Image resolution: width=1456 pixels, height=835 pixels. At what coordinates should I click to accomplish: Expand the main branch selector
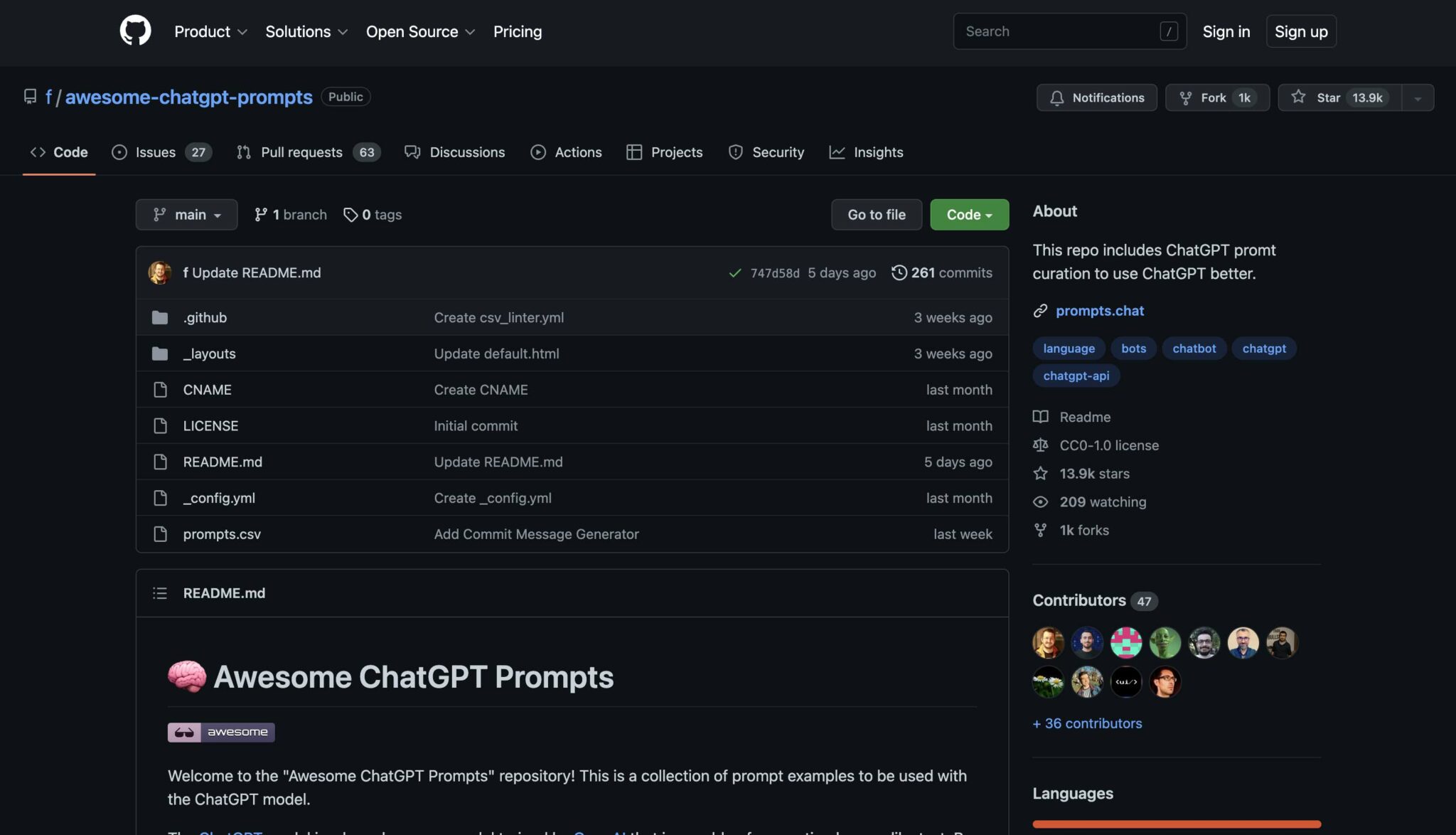click(x=186, y=214)
